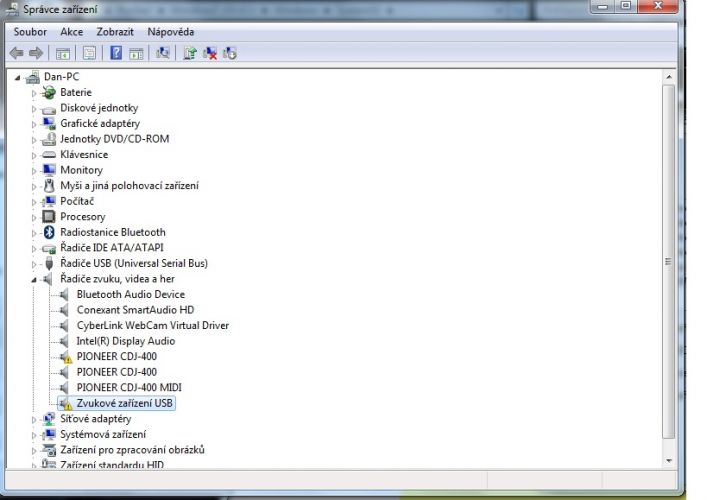The image size is (707, 500).
Task: Click Scan for hardware changes icon
Action: pyautogui.click(x=163, y=53)
